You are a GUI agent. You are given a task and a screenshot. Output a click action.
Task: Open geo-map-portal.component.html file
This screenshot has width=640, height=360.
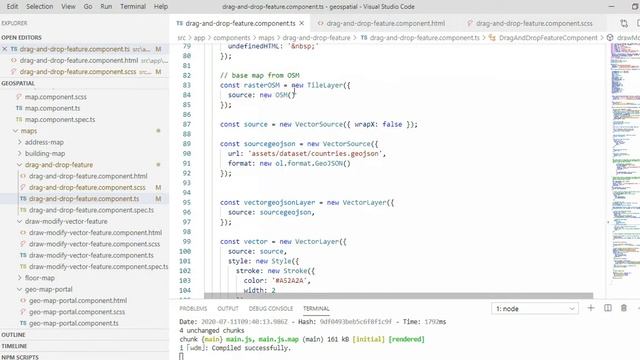[x=78, y=300]
